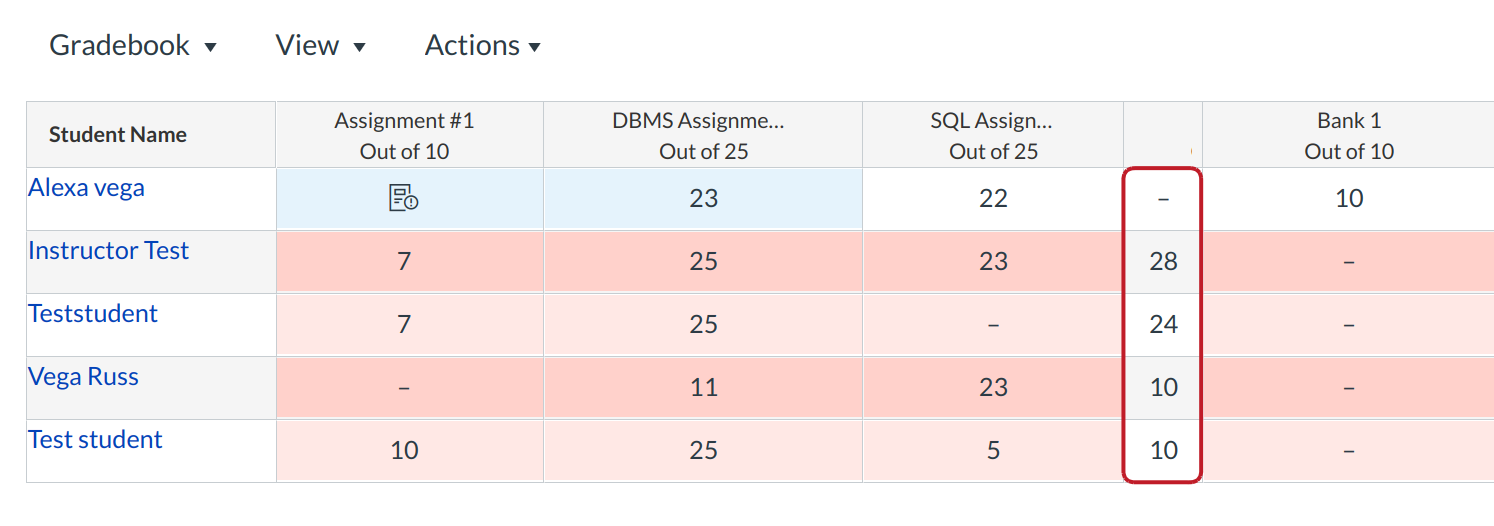Click the Test student name link

(x=95, y=440)
